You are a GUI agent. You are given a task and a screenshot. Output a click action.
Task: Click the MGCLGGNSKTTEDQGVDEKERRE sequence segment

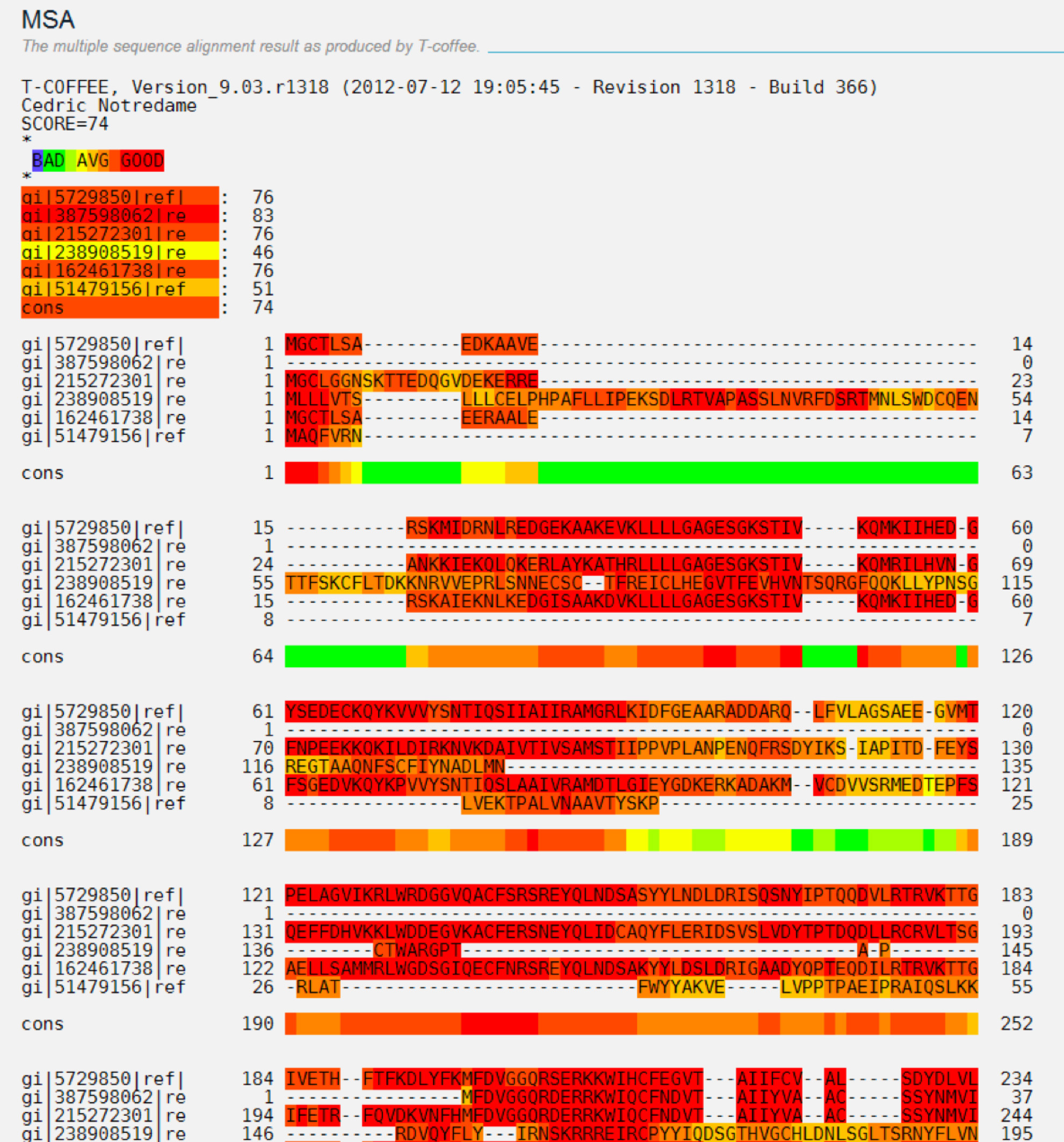(x=411, y=381)
